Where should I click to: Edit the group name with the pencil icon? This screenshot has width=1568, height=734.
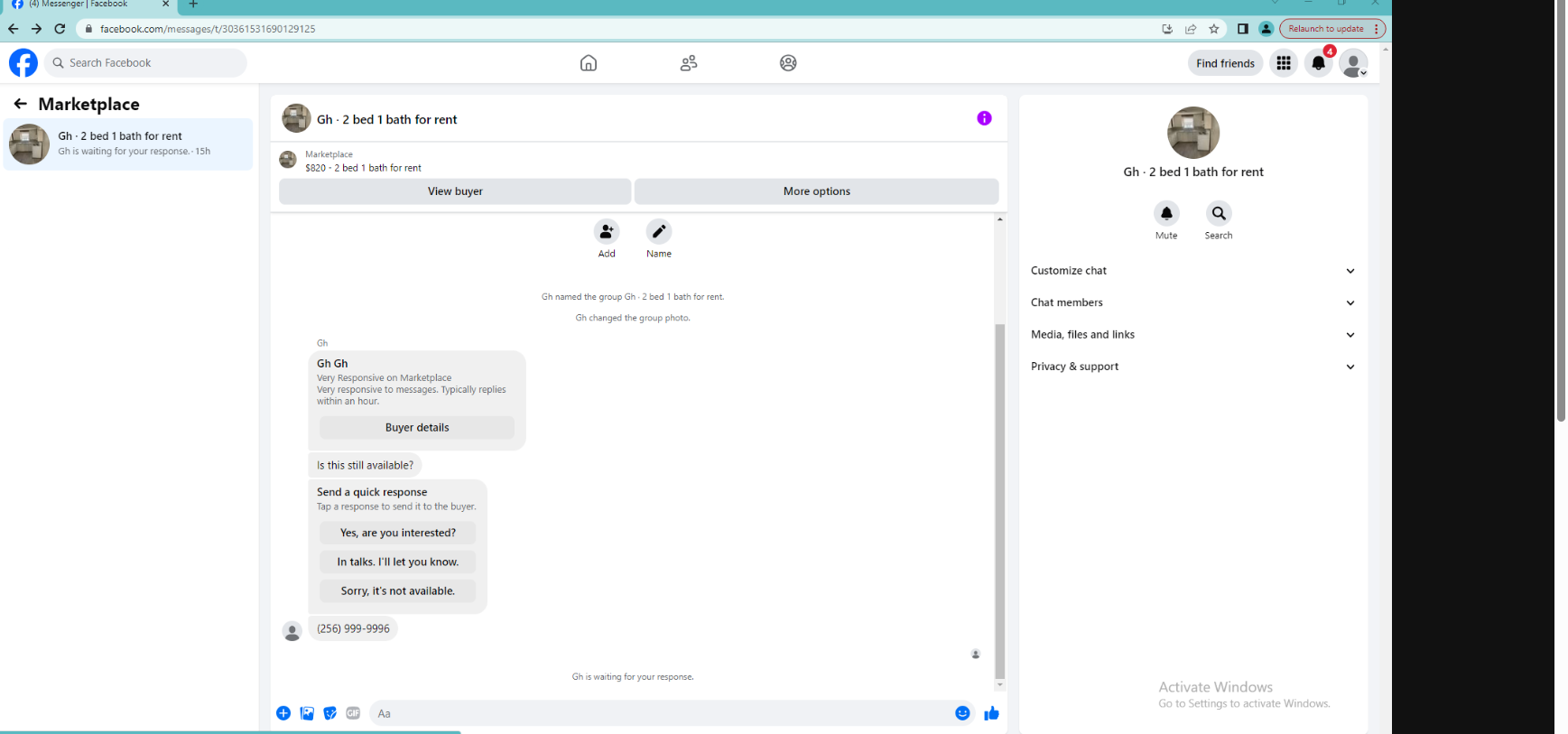659,231
